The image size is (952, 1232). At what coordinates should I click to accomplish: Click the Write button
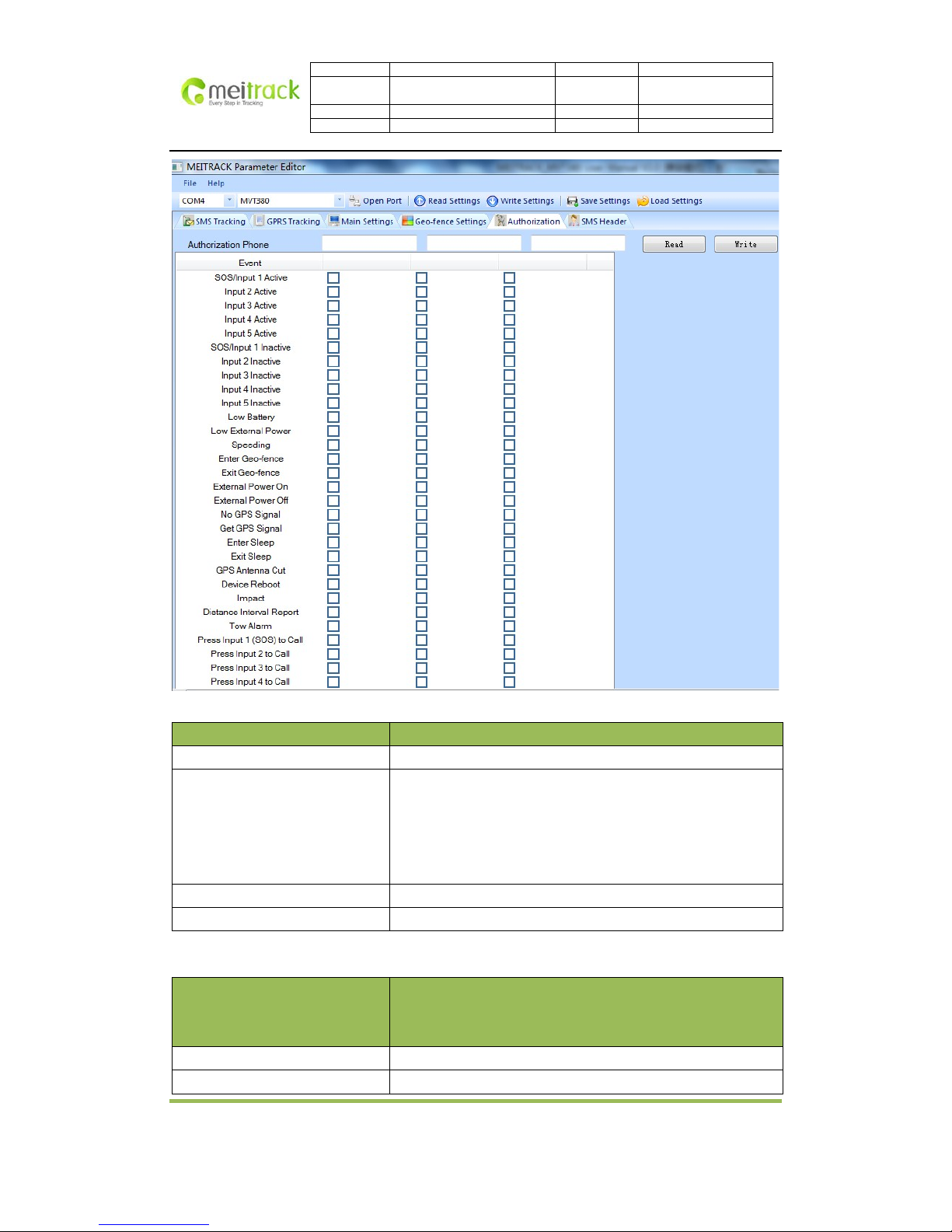coord(745,244)
